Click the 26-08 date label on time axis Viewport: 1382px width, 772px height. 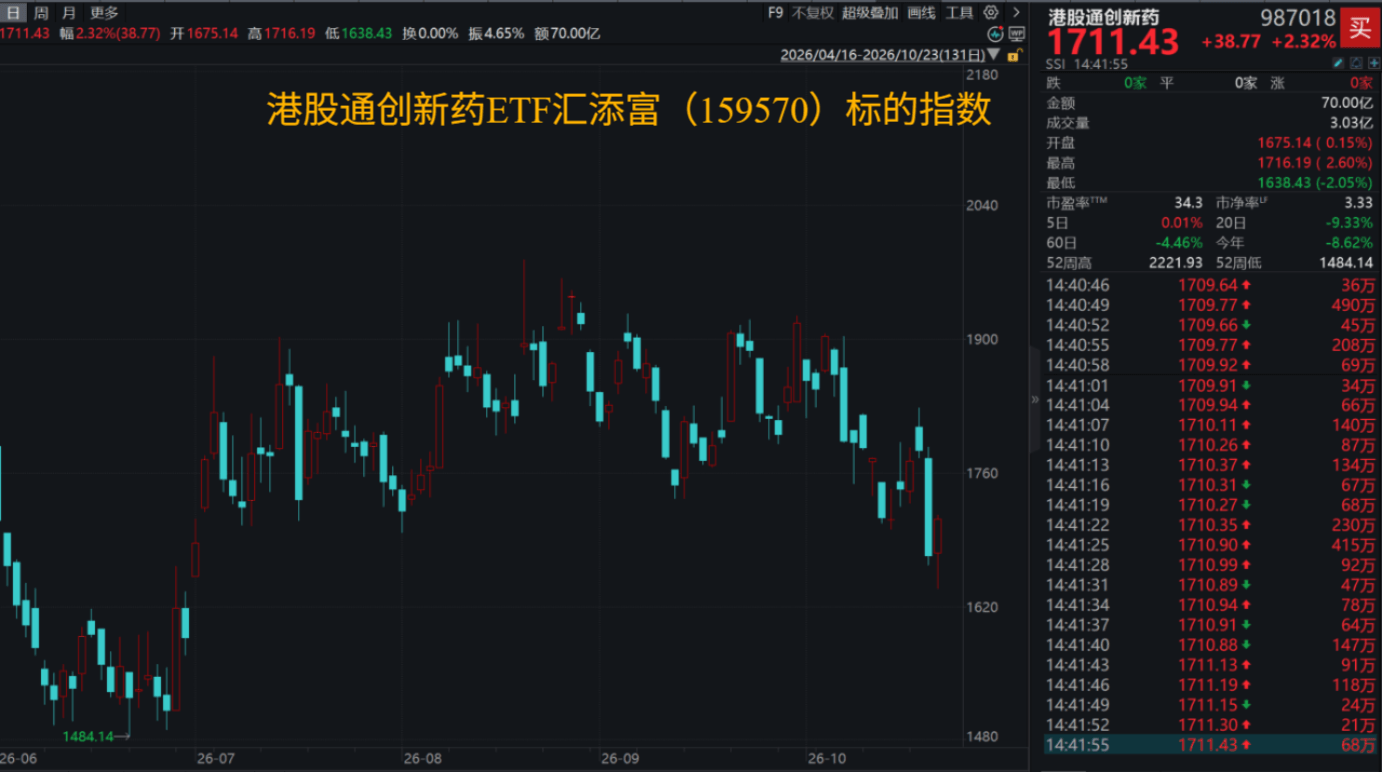(x=423, y=759)
